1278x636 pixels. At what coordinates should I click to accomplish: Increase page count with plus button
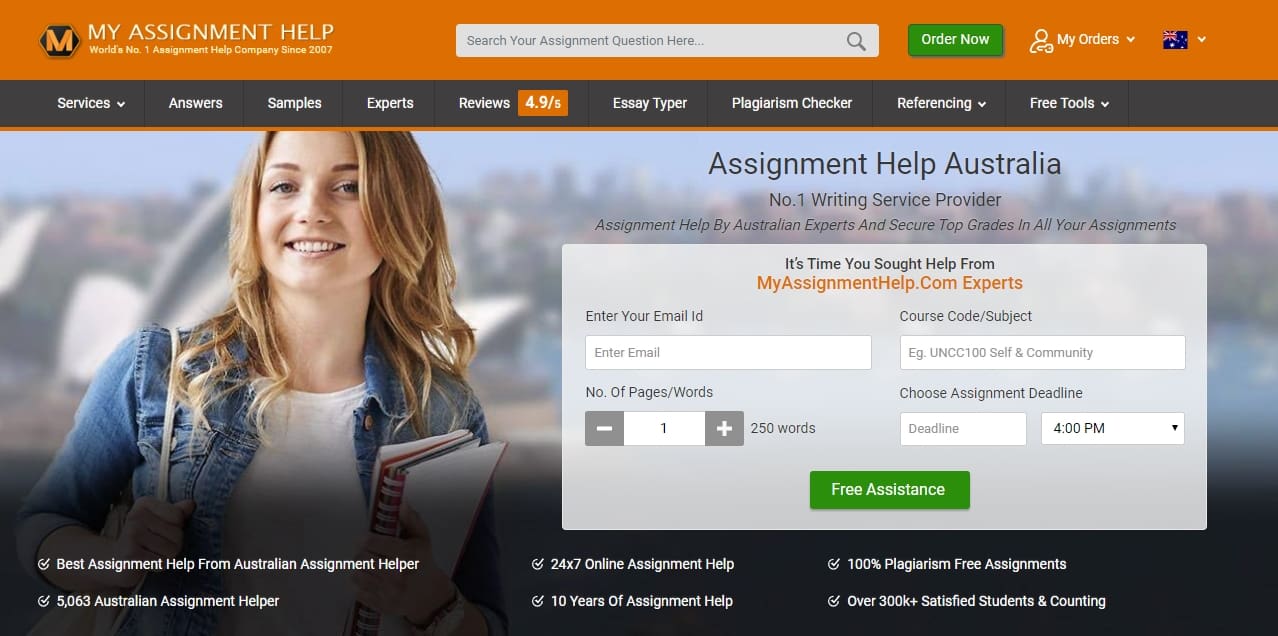724,429
